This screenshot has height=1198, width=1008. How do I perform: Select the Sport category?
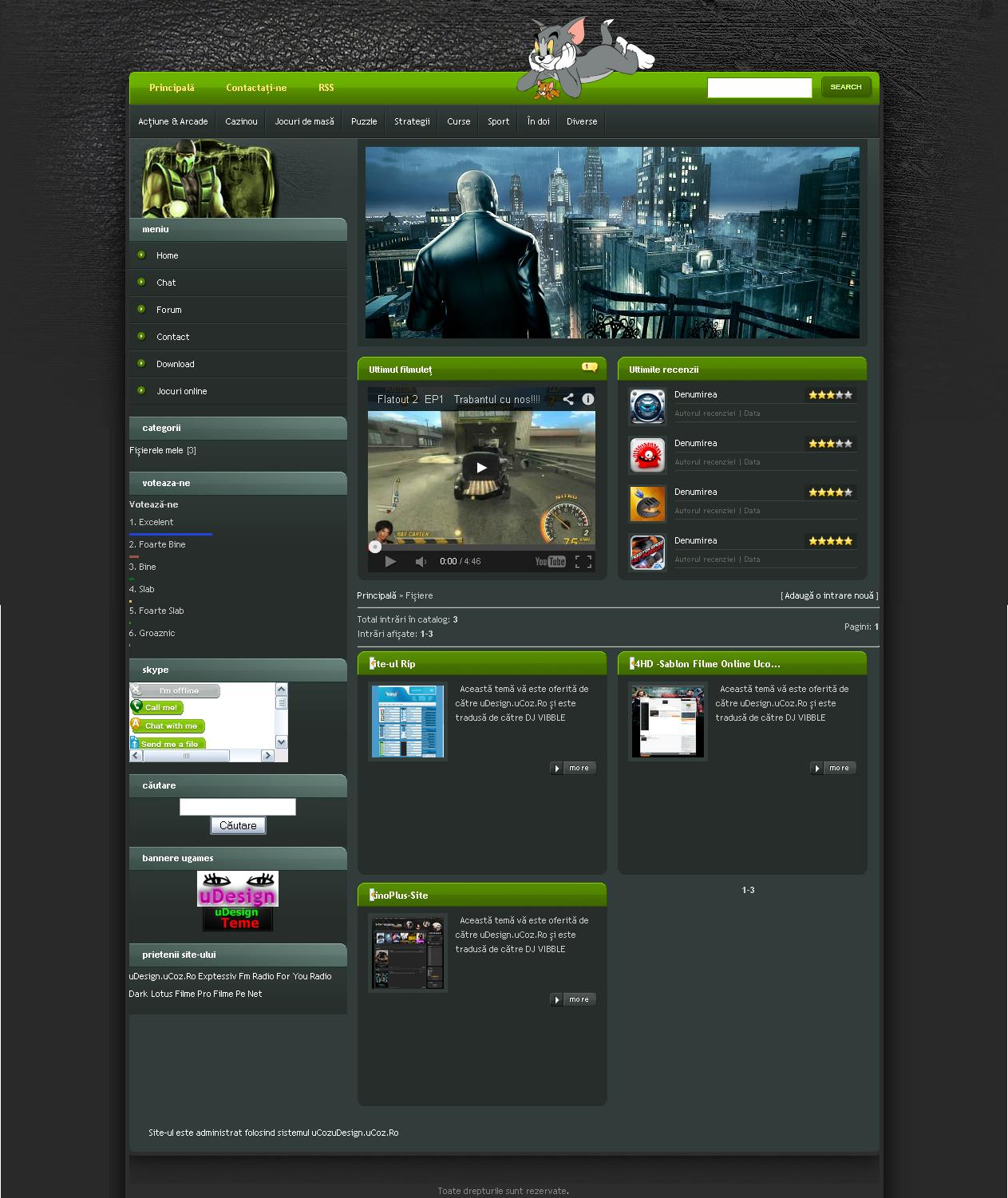click(499, 121)
